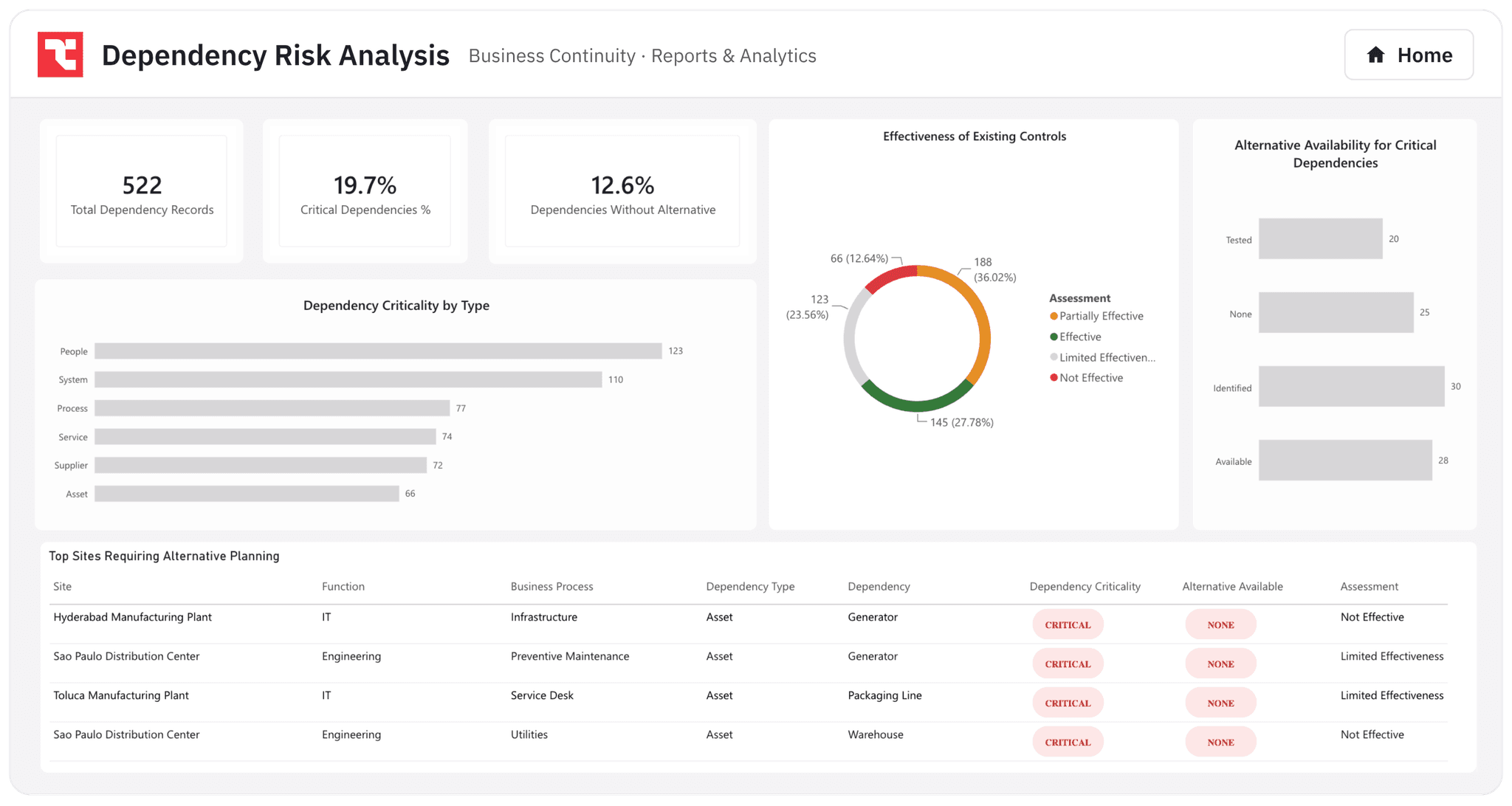
Task: Select the Preventive Maintenance process cell
Action: point(570,656)
